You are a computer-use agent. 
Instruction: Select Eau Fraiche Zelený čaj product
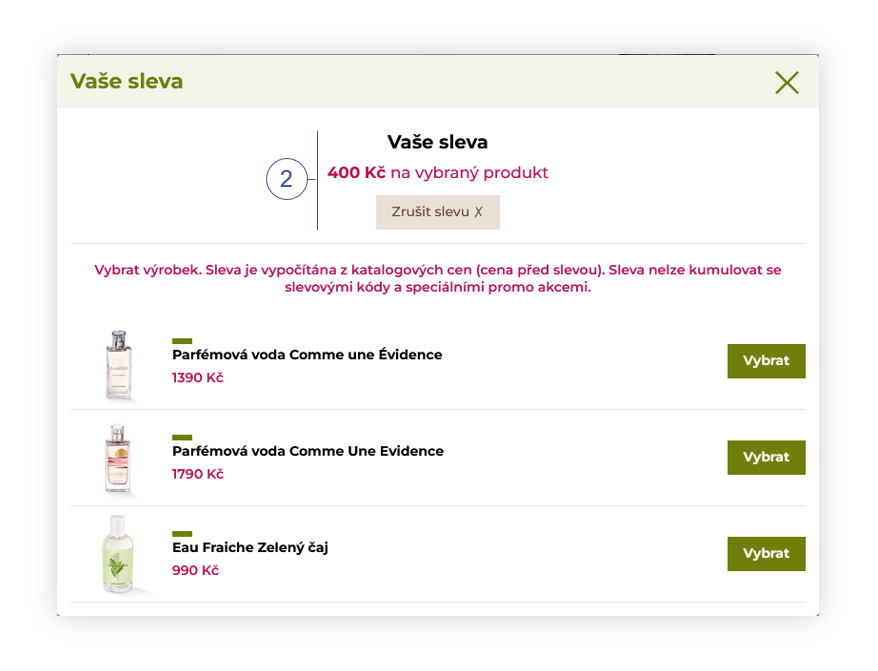(766, 554)
